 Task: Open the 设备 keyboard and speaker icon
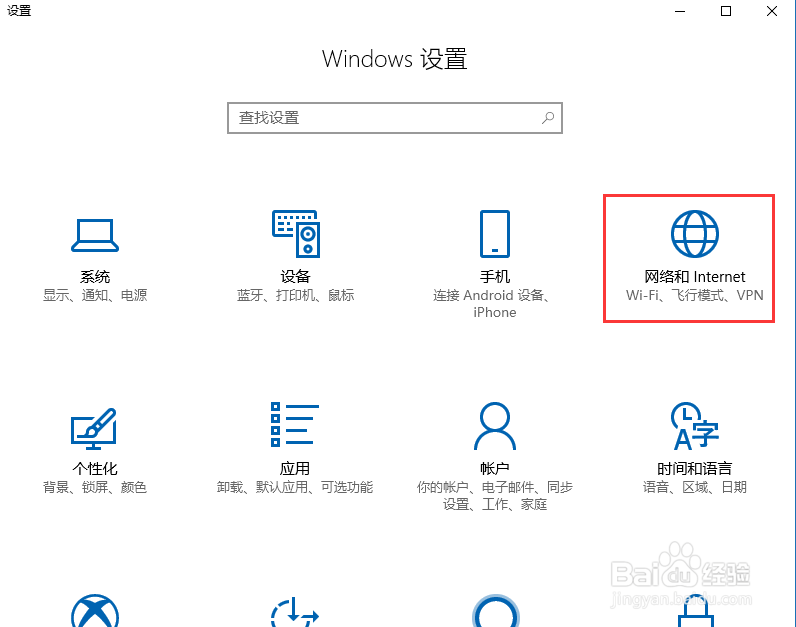click(x=296, y=234)
